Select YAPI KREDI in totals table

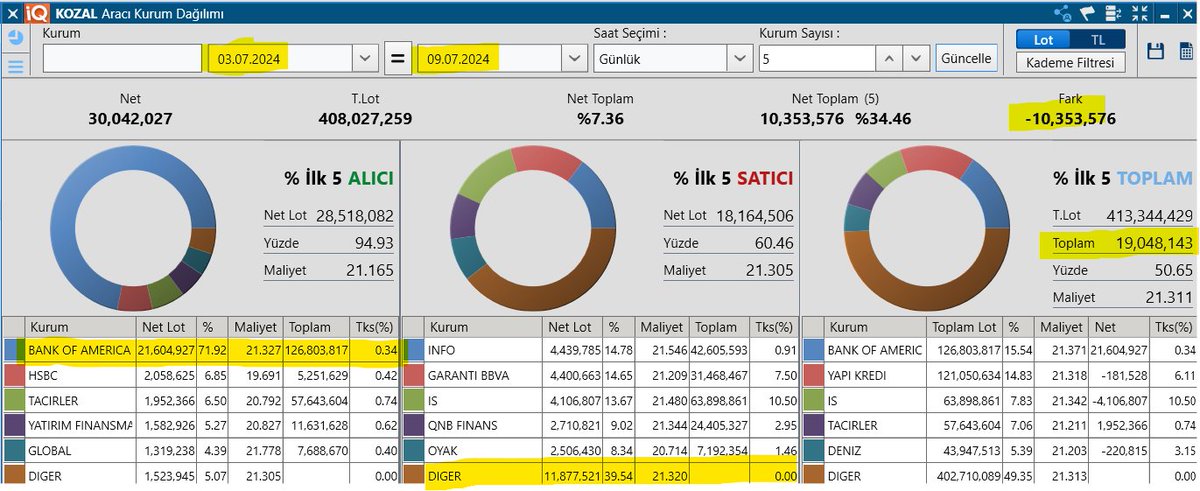(x=999, y=375)
